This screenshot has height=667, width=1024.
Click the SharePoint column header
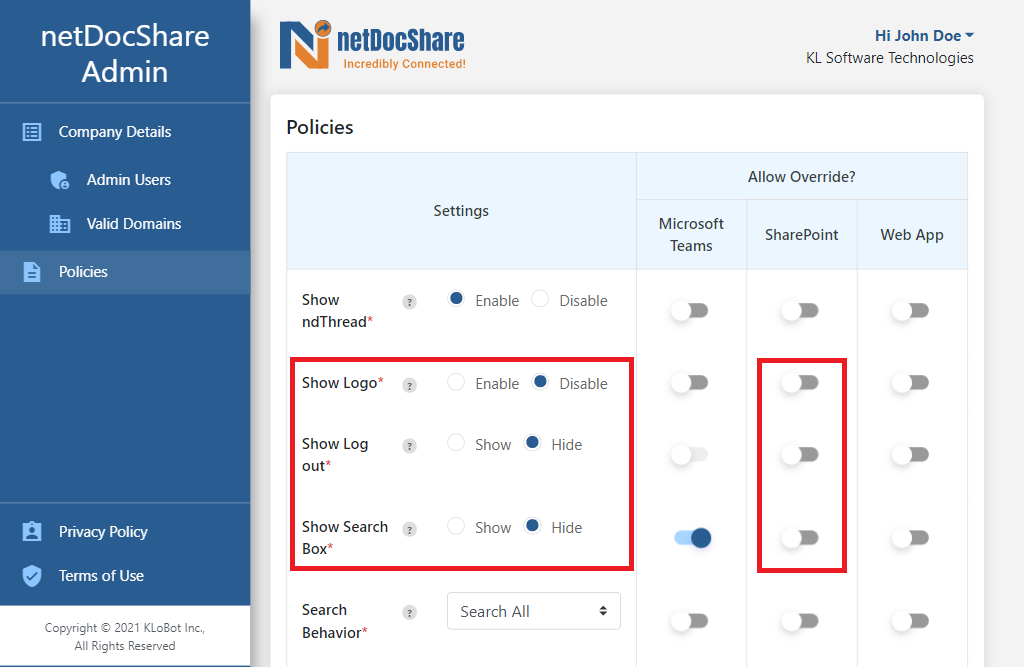pyautogui.click(x=801, y=235)
